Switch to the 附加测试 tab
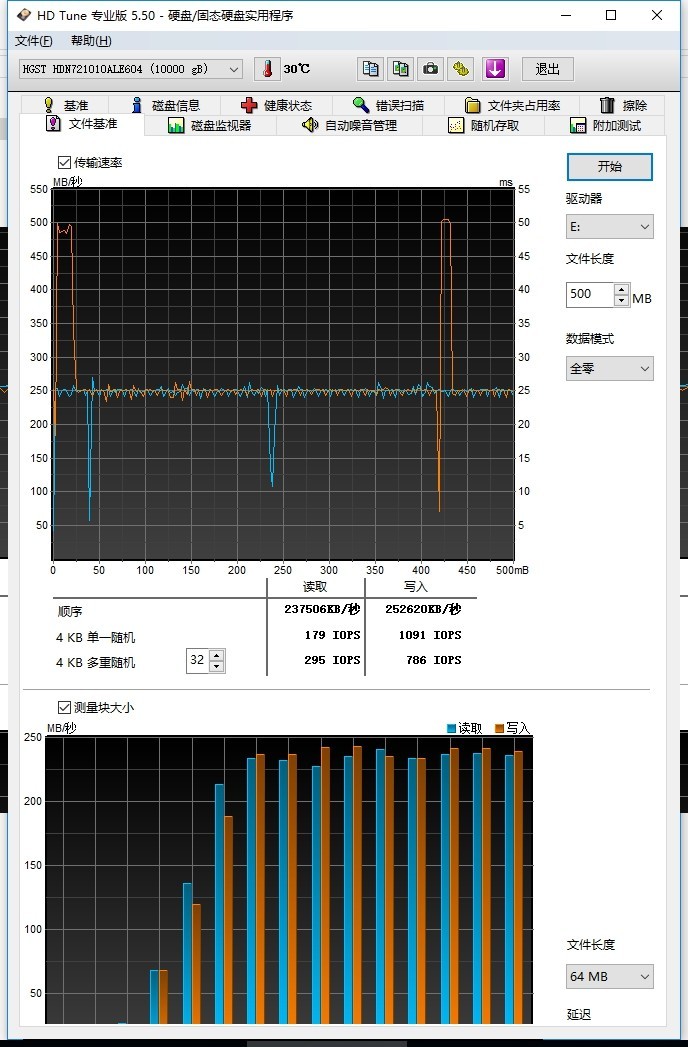 605,125
